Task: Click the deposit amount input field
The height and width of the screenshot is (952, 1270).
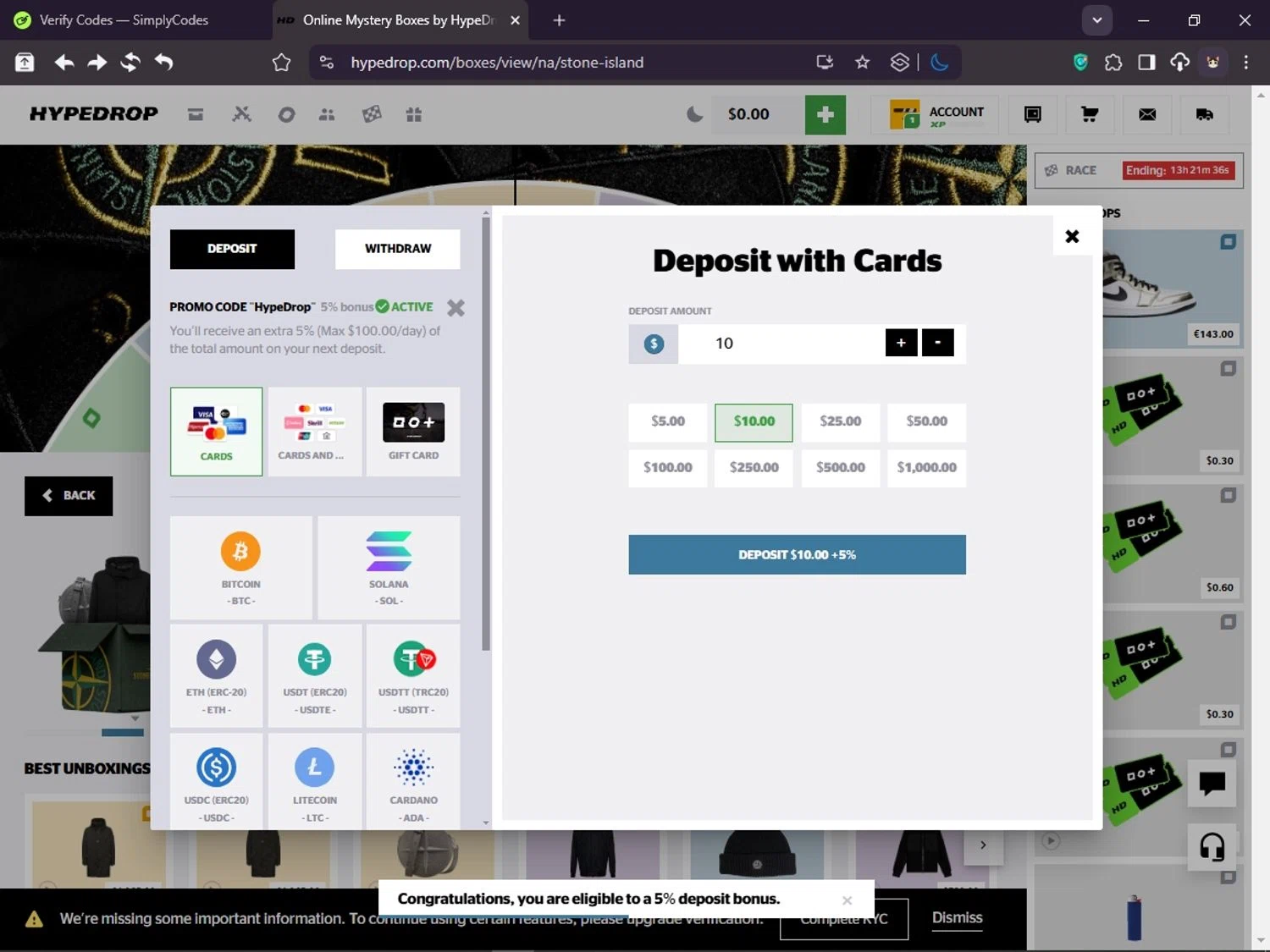Action: point(779,344)
